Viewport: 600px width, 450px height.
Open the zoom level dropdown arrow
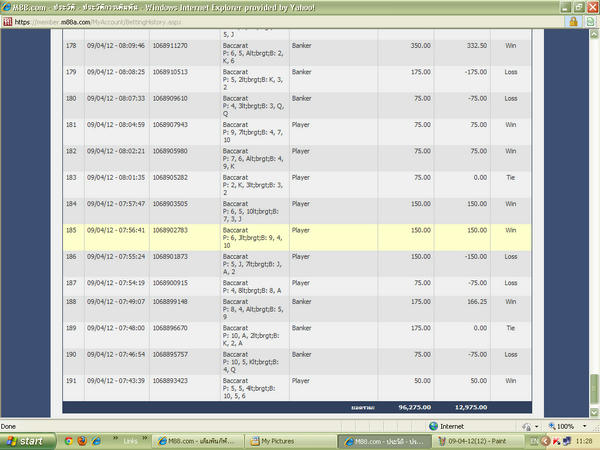click(584, 426)
